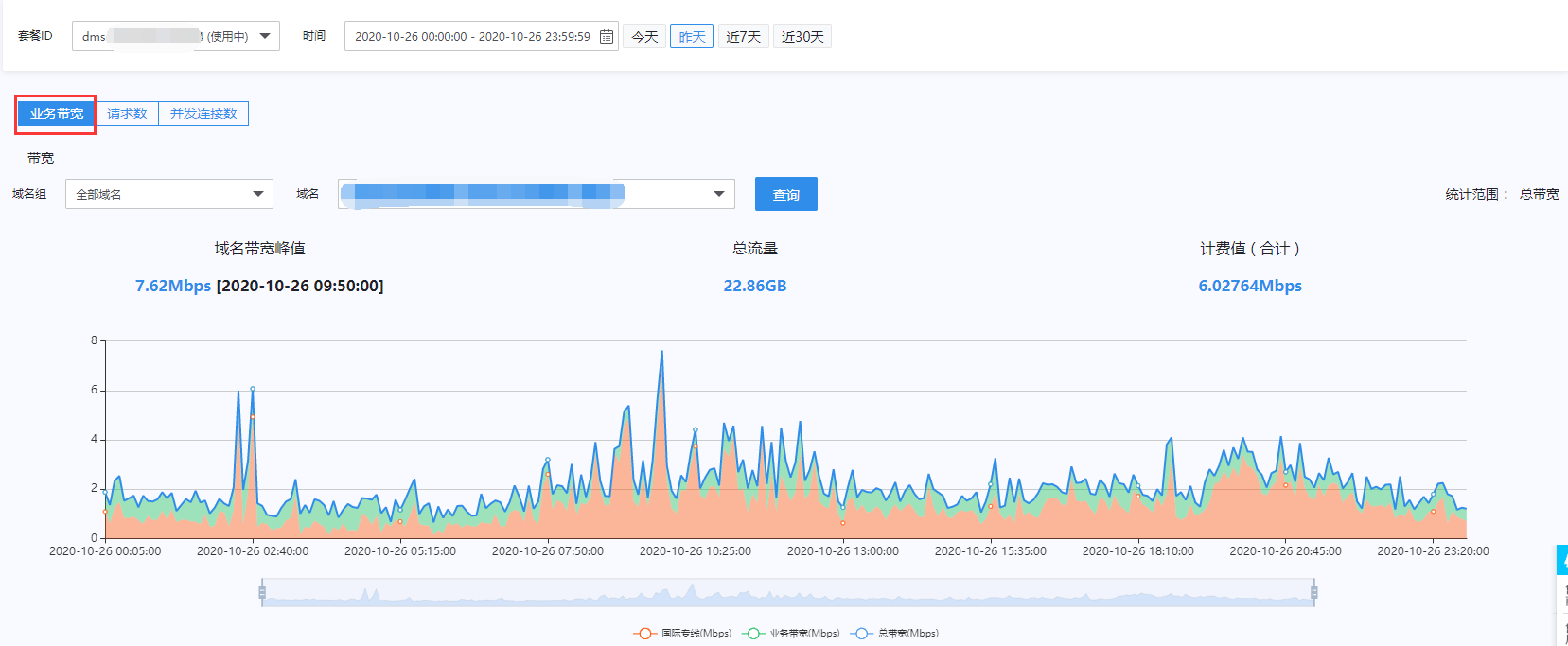Click the 查询 button
This screenshot has height=646, width=1568.
[786, 194]
